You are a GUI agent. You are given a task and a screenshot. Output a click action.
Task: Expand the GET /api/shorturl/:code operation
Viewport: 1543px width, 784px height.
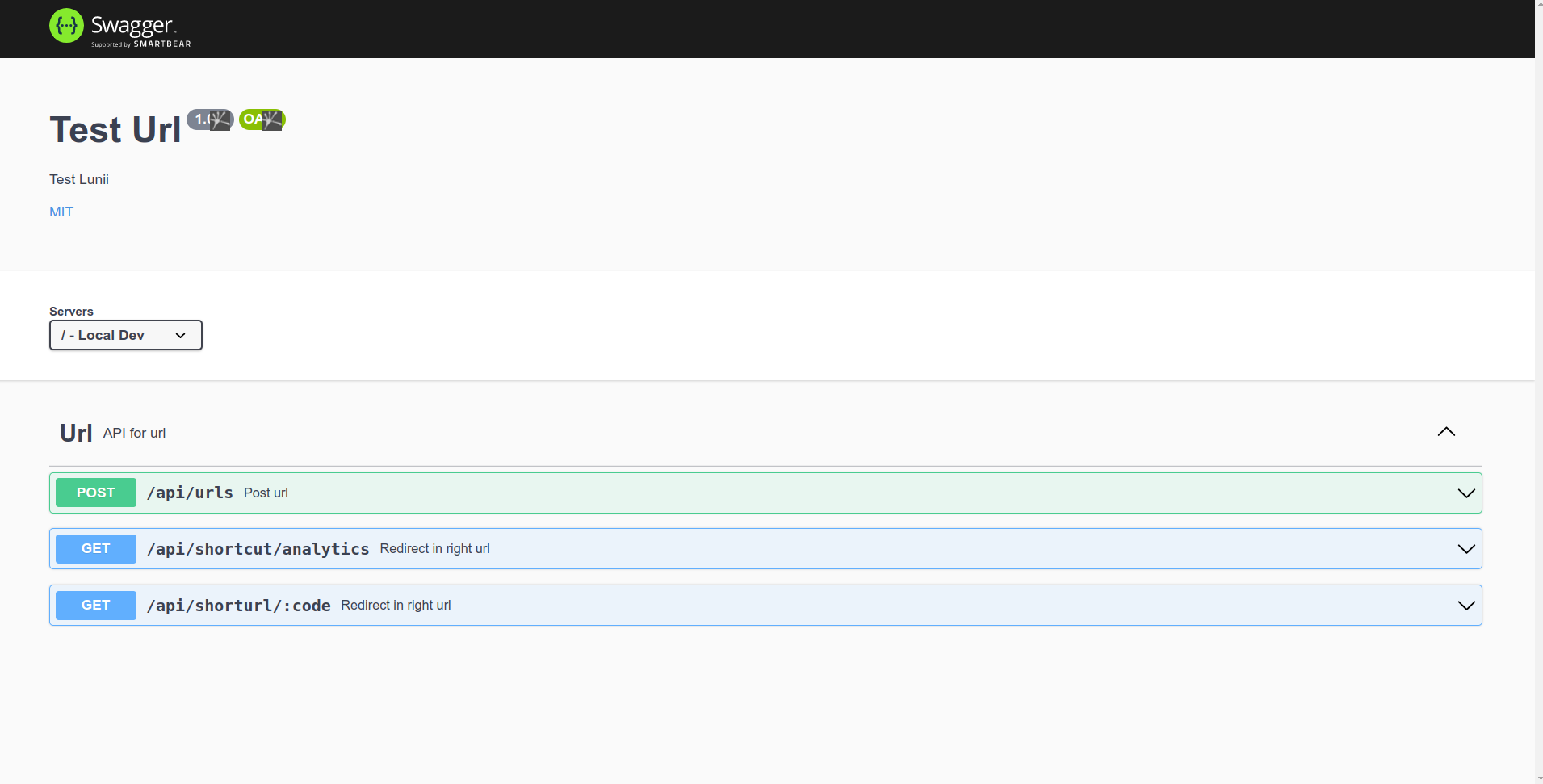pyautogui.click(x=1467, y=605)
